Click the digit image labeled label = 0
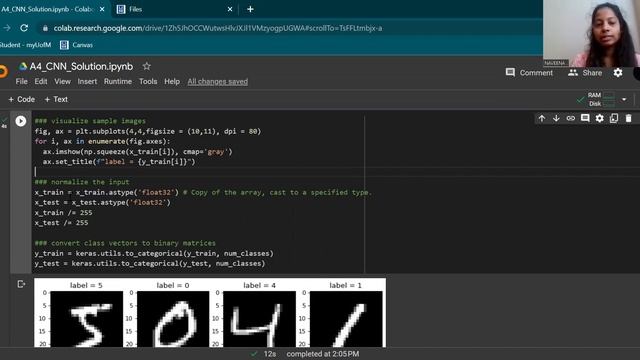 pyautogui.click(x=173, y=319)
